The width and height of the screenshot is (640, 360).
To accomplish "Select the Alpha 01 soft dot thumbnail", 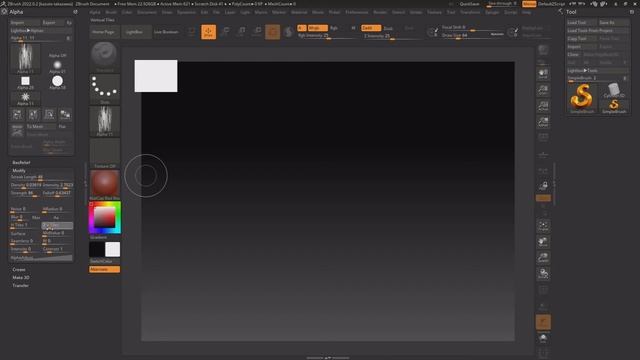I will click(58, 66).
